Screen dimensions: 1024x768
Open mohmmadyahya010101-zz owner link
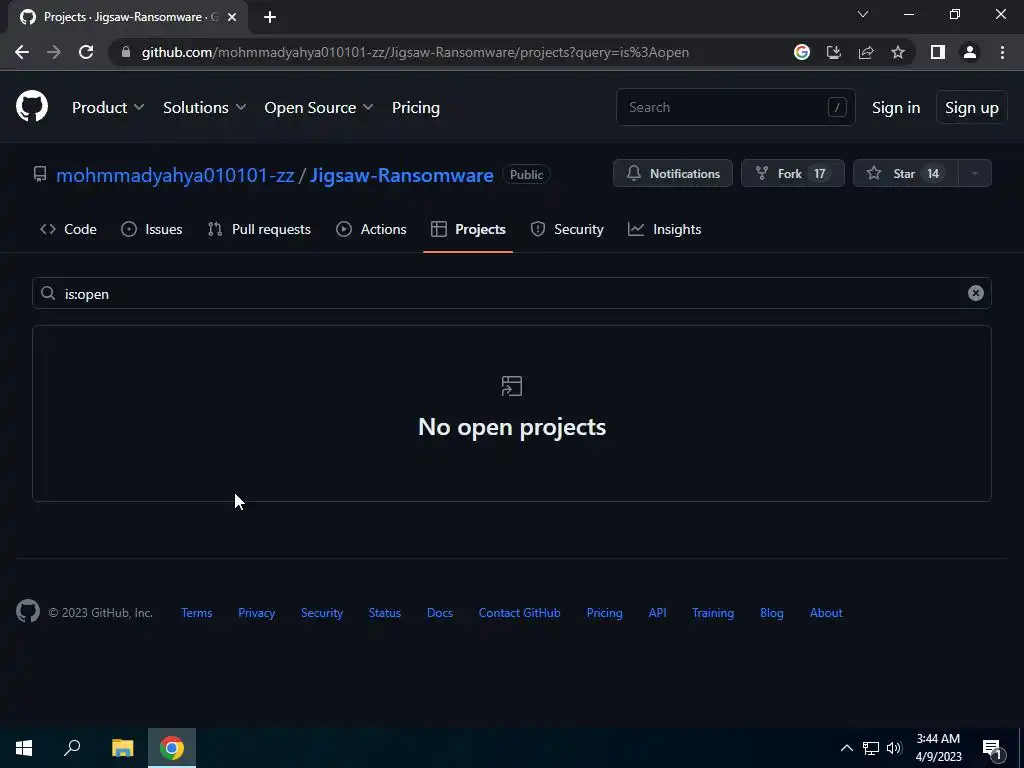175,175
